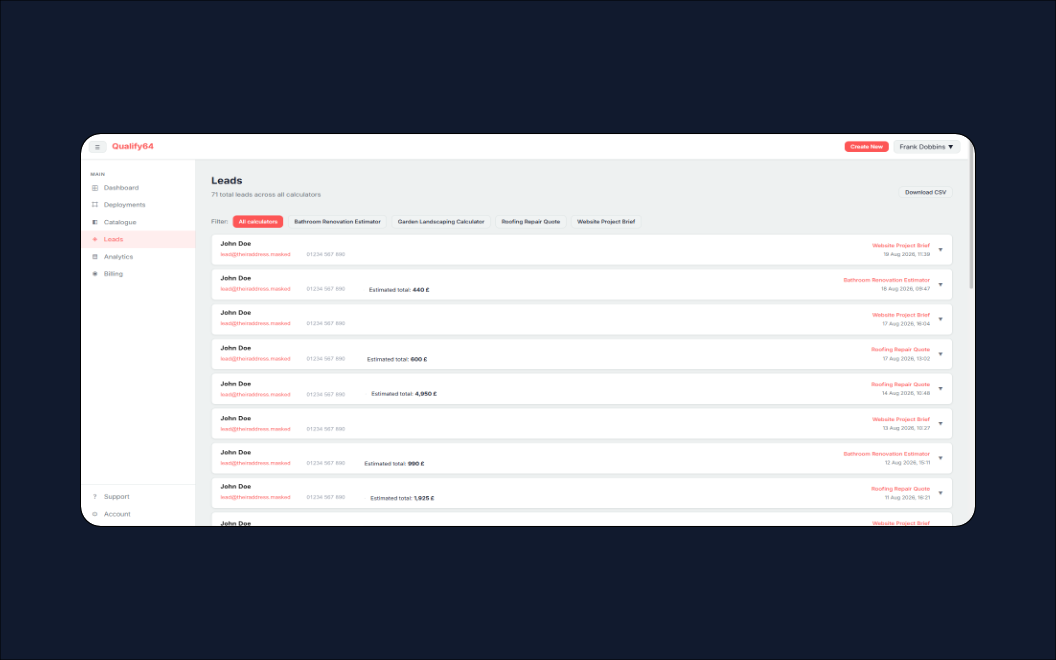Click the "Estimated total: 4,950 £" text
The image size is (1056, 660).
404,394
